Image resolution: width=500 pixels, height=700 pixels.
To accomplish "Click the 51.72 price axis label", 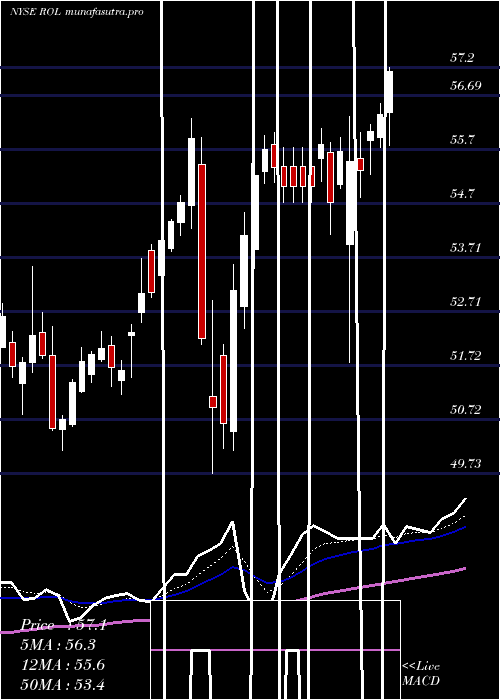I will (466, 356).
